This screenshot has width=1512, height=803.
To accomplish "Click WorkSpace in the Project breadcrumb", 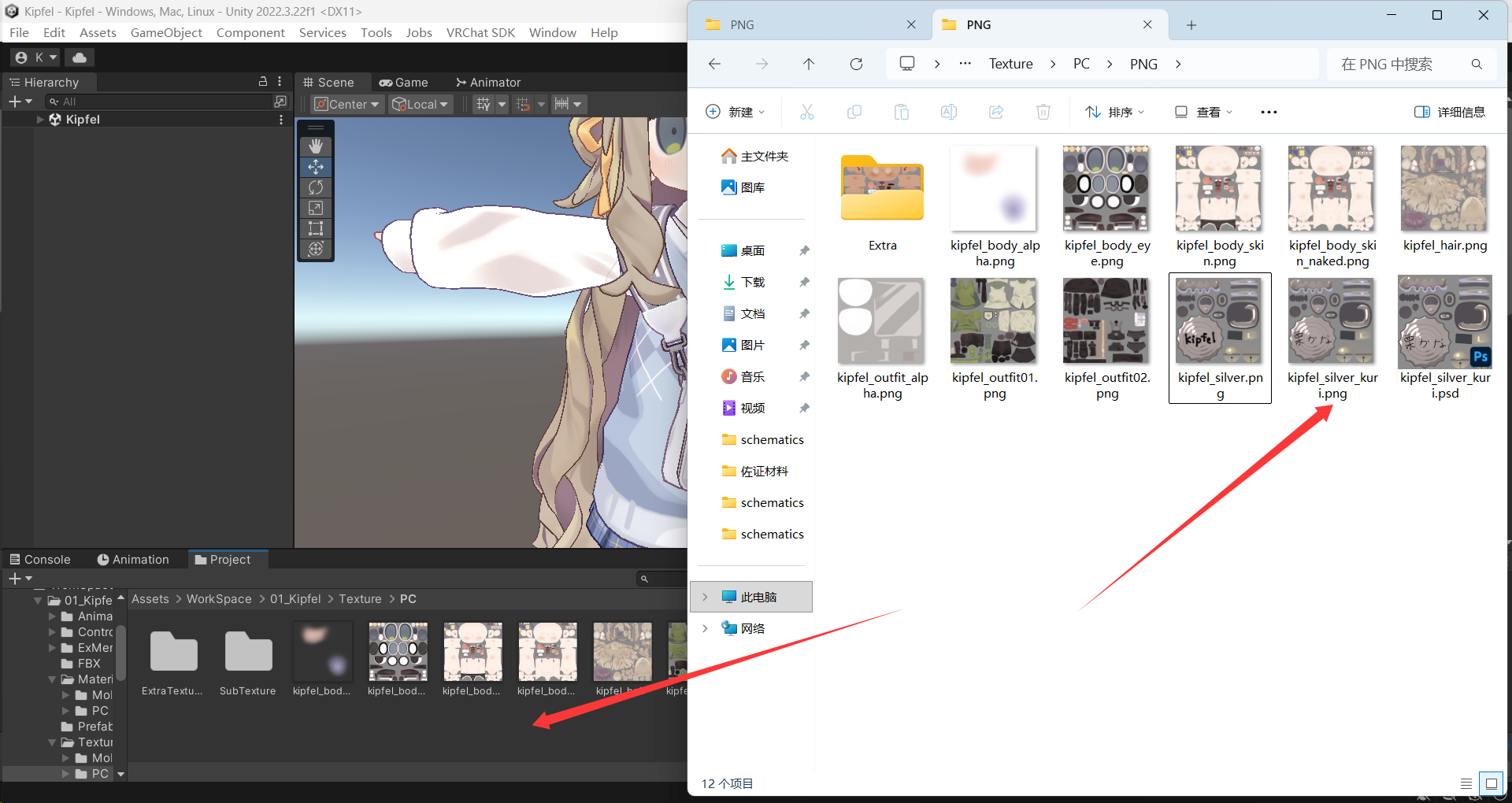I will click(x=219, y=599).
